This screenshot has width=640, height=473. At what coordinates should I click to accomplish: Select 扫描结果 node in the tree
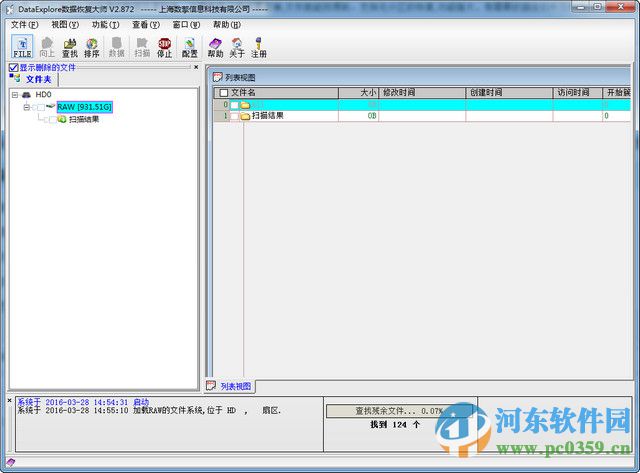pyautogui.click(x=84, y=119)
